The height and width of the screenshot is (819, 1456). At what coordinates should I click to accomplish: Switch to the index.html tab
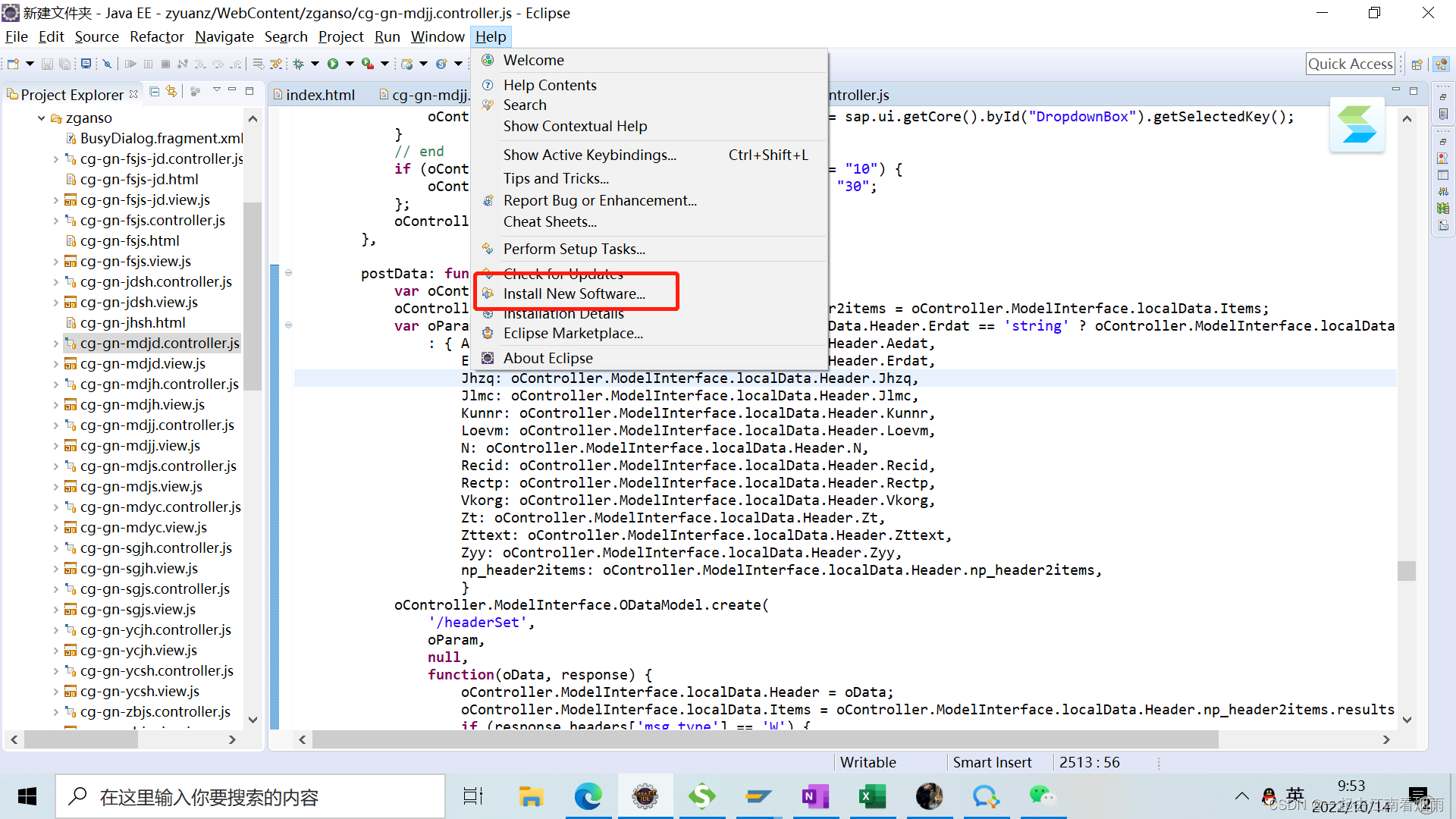[321, 95]
